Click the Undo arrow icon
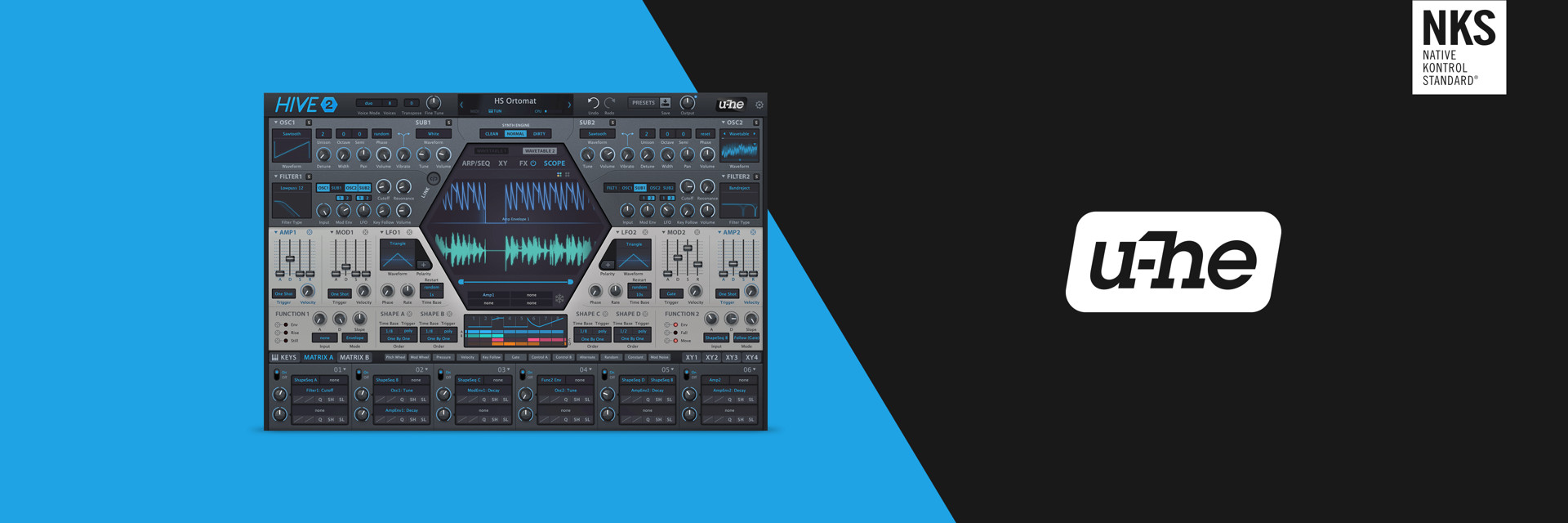Screen dimensions: 1568x523 point(593,103)
